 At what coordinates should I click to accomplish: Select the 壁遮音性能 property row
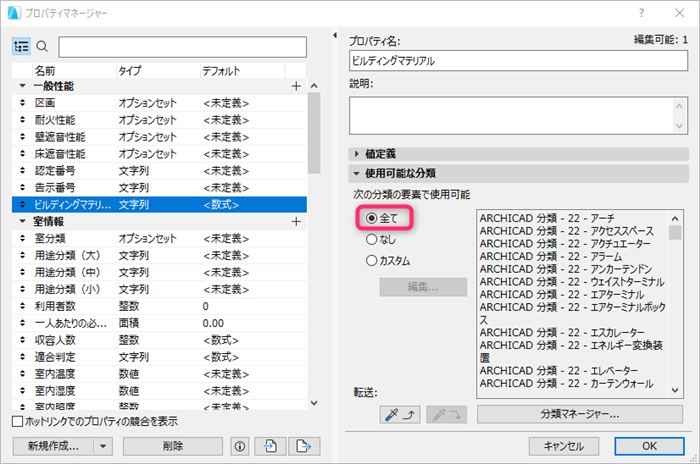coord(159,137)
